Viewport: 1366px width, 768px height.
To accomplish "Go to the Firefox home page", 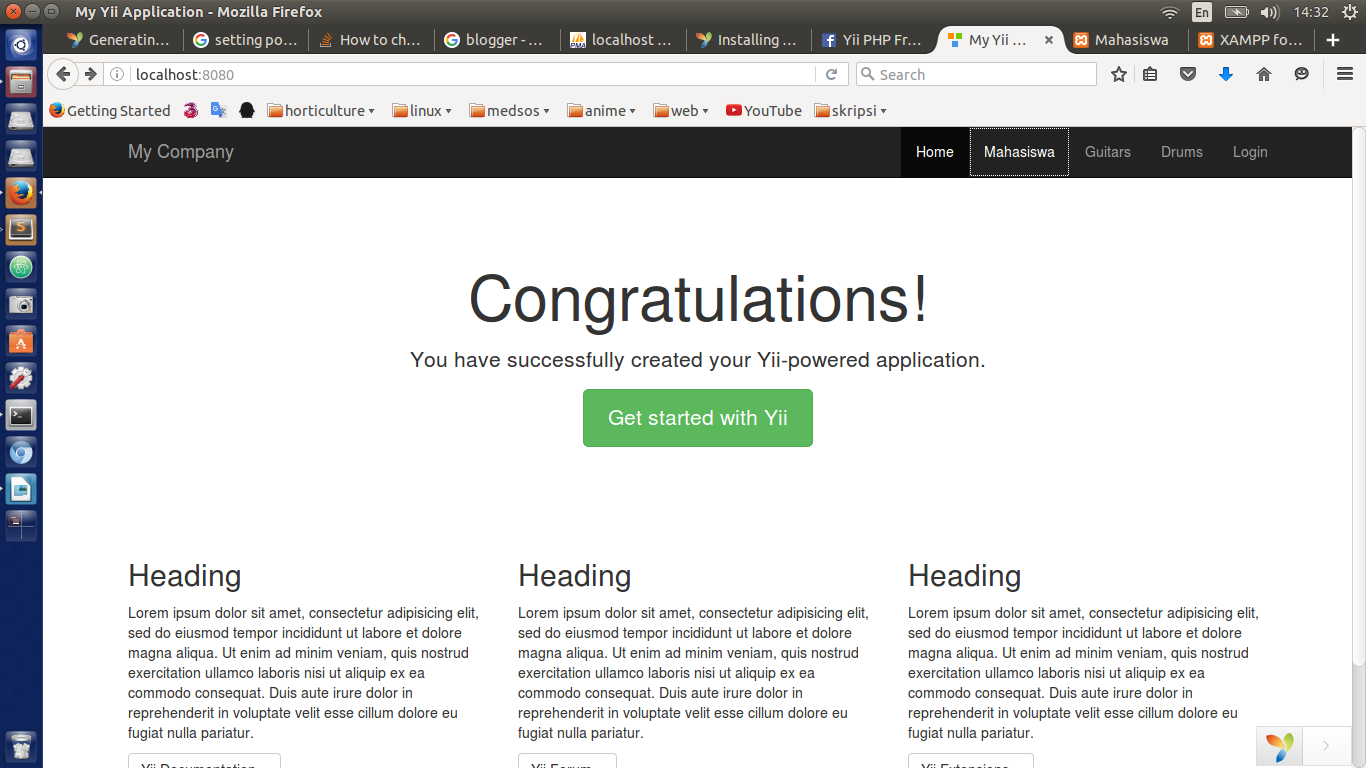I will (x=1263, y=74).
